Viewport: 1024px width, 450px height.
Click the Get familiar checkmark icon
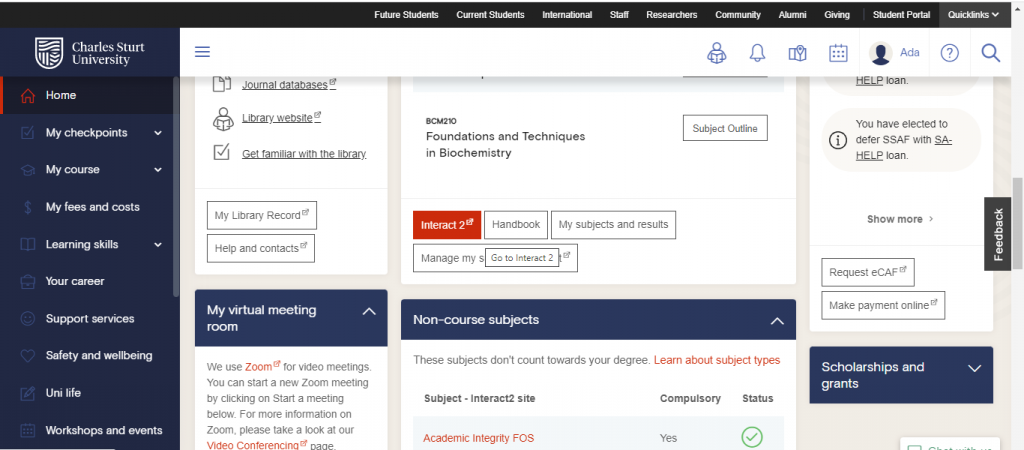click(x=222, y=152)
